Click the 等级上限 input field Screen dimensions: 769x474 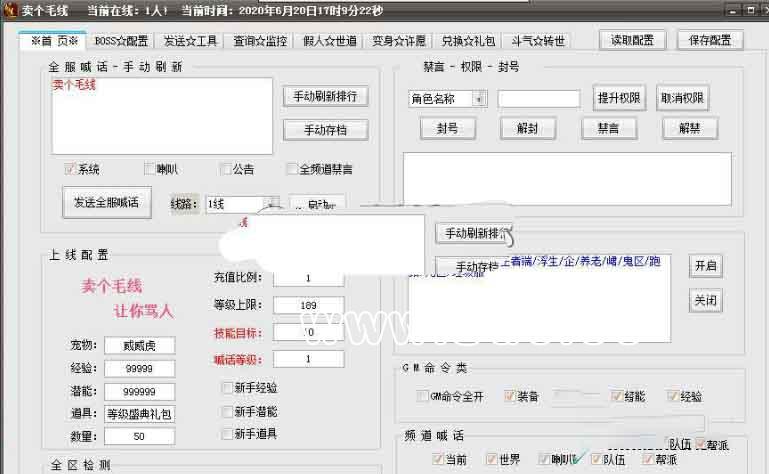(x=308, y=305)
